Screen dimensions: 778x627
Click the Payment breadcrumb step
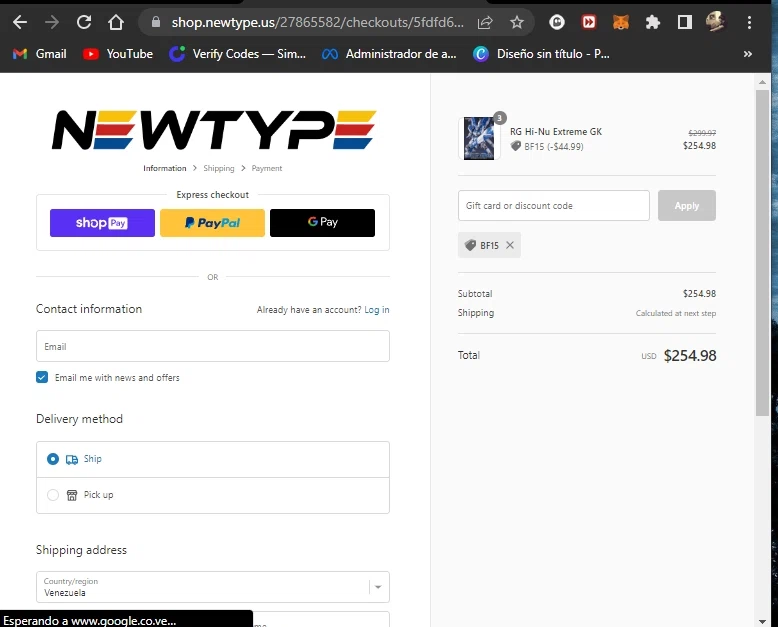pyautogui.click(x=267, y=168)
